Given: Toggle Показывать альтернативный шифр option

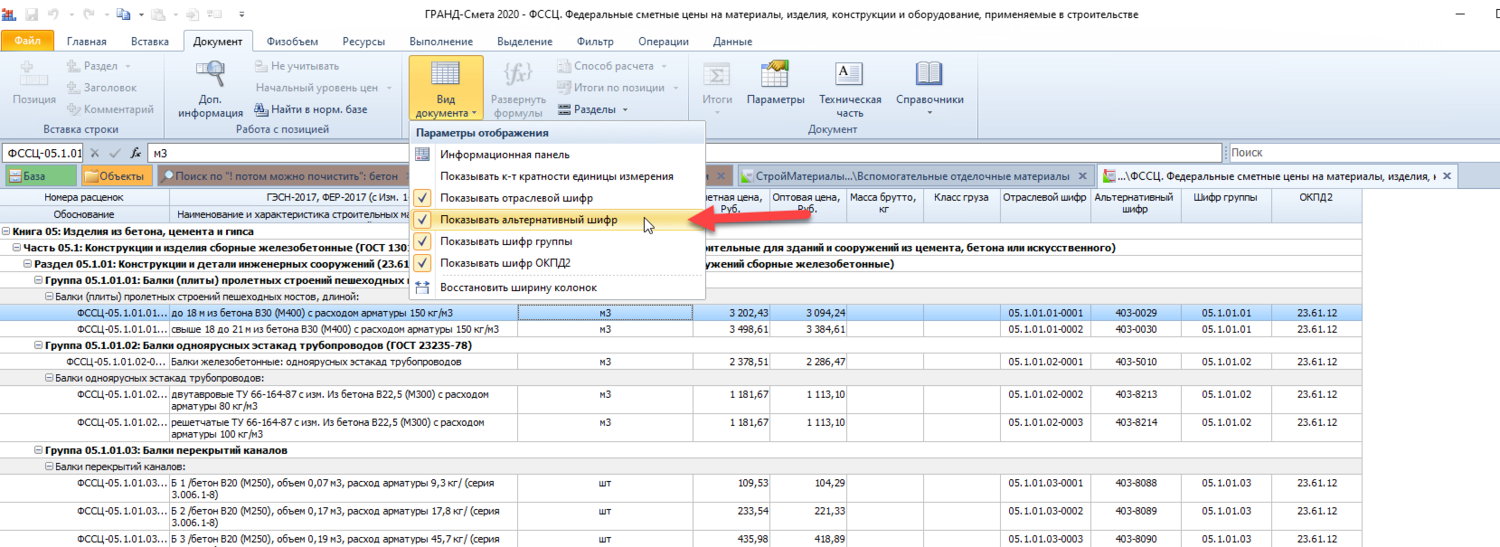Looking at the screenshot, I should (x=528, y=220).
